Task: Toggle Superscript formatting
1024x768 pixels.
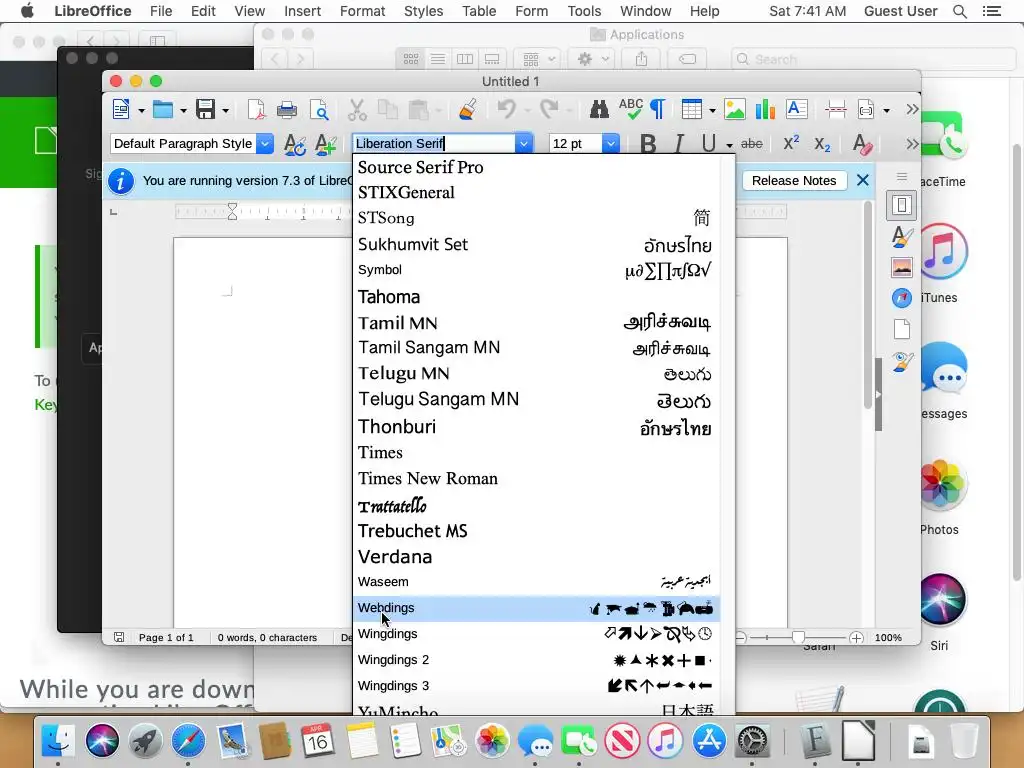Action: (x=791, y=143)
